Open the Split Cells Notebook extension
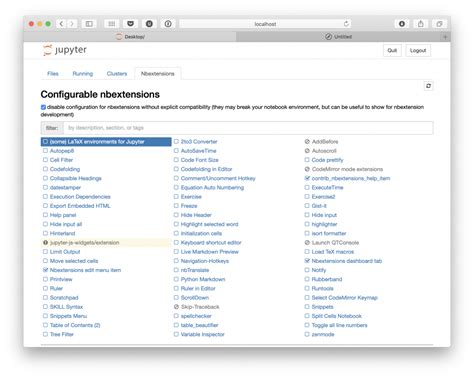This screenshot has height=378, width=474. point(336,316)
